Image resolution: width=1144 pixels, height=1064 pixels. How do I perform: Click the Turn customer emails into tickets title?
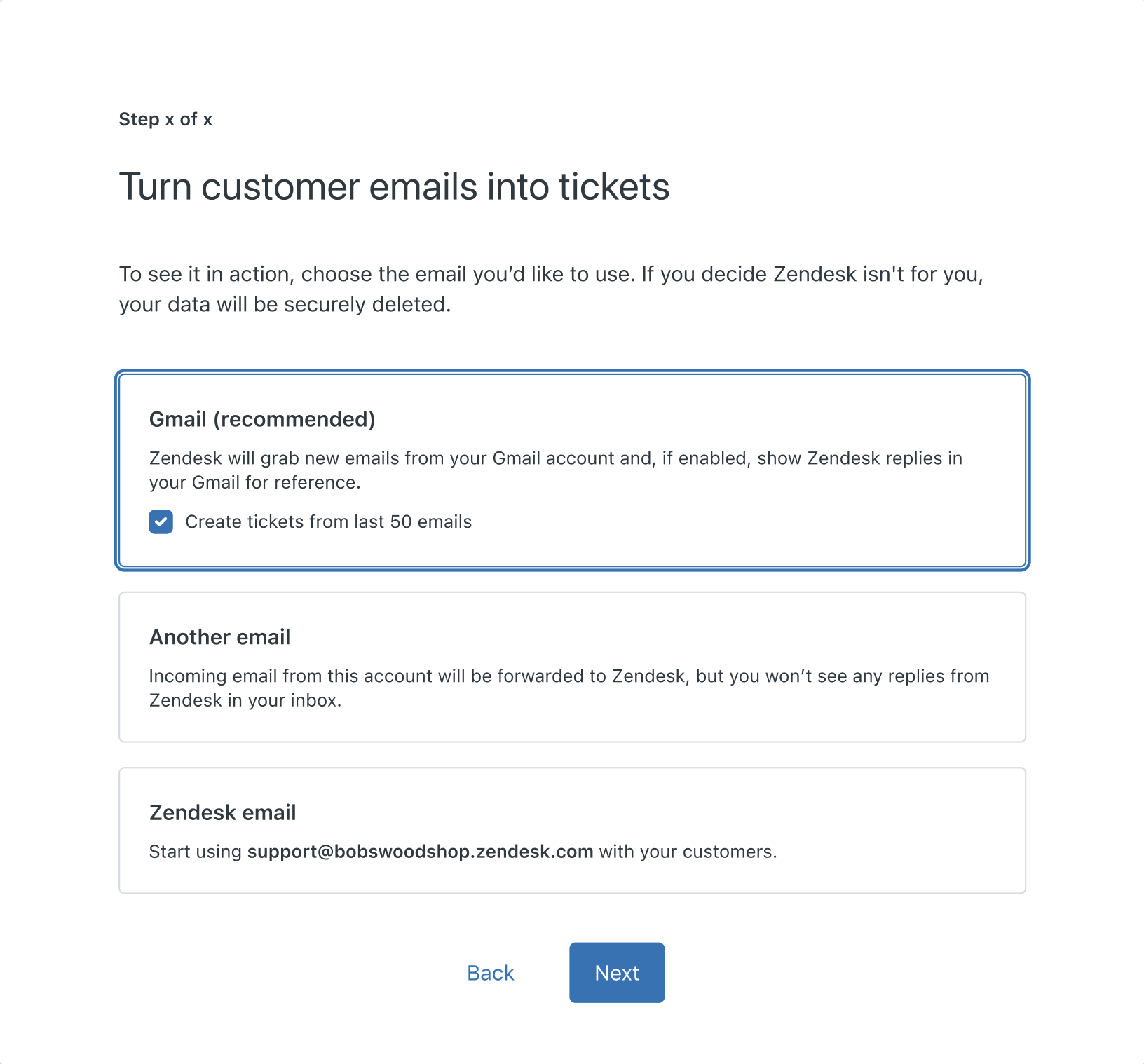click(x=395, y=186)
